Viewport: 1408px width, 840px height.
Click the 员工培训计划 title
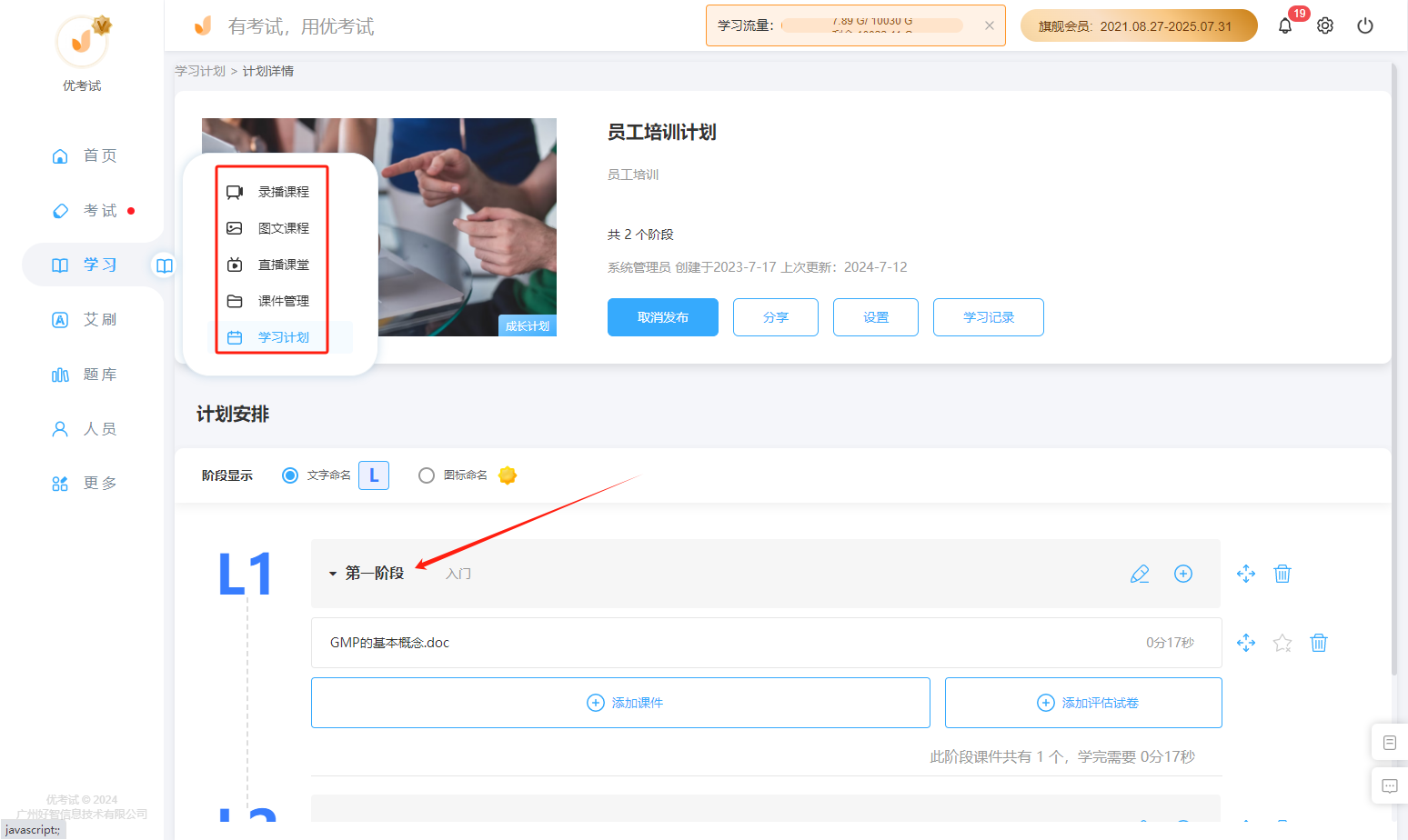pyautogui.click(x=661, y=133)
